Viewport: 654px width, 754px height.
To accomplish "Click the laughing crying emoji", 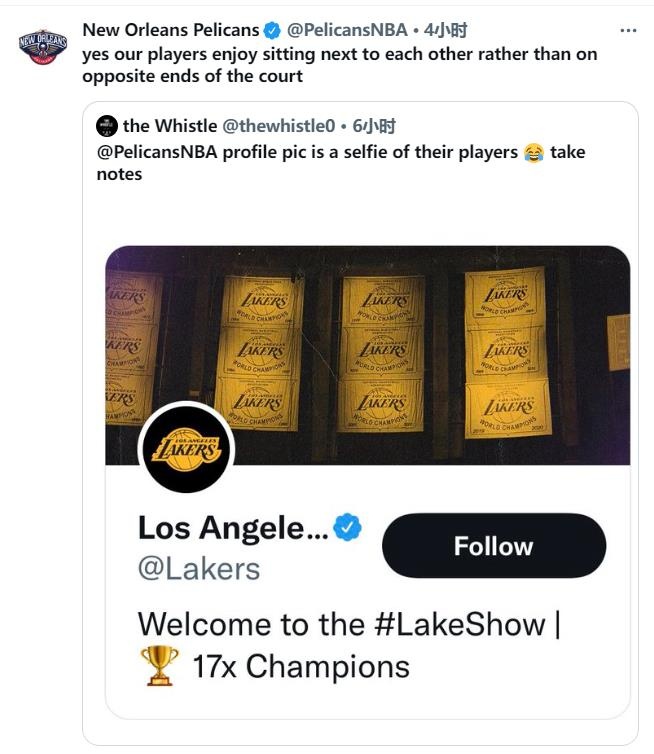I will (x=534, y=153).
